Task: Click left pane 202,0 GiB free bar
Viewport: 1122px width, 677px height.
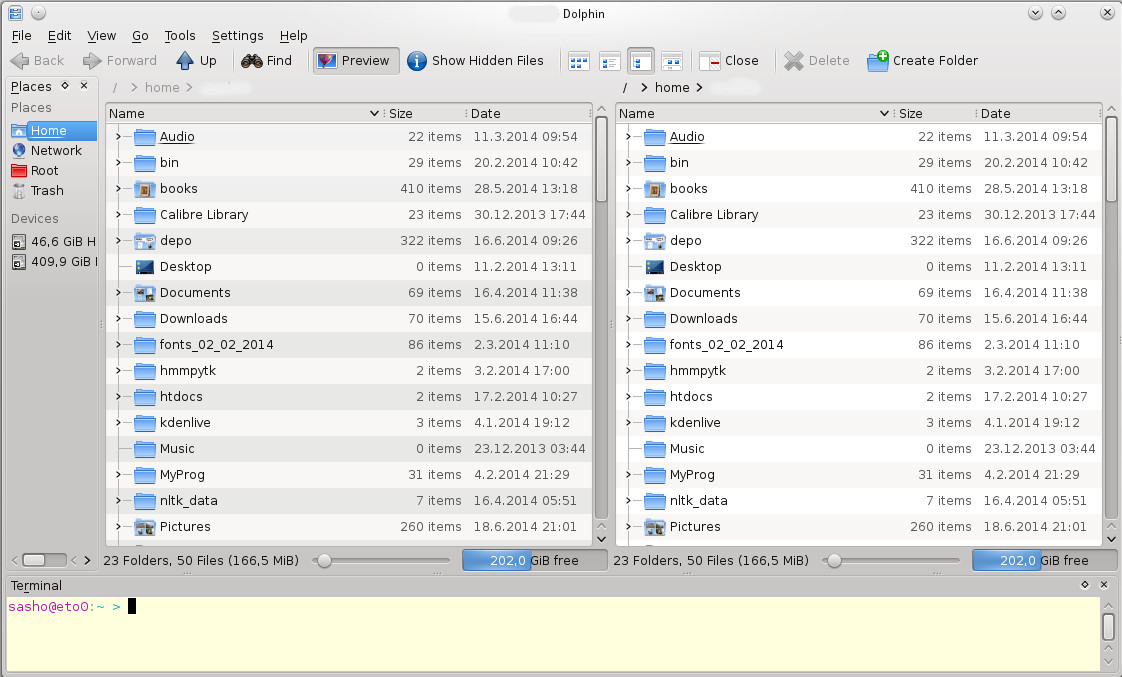Action: (534, 560)
